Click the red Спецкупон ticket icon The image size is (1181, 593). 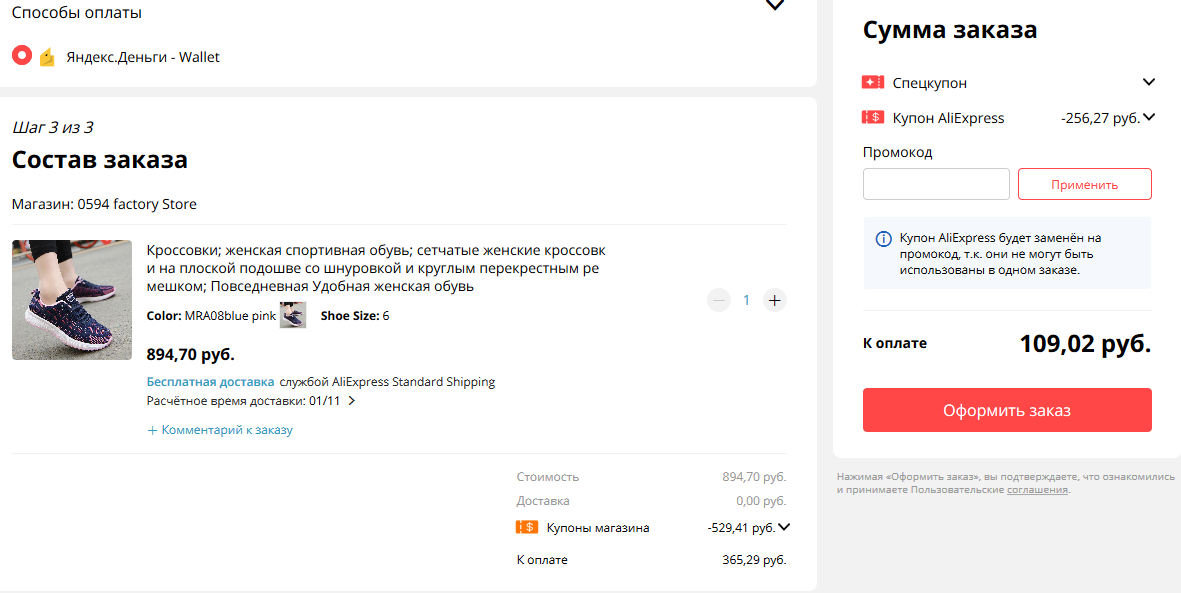coord(873,82)
